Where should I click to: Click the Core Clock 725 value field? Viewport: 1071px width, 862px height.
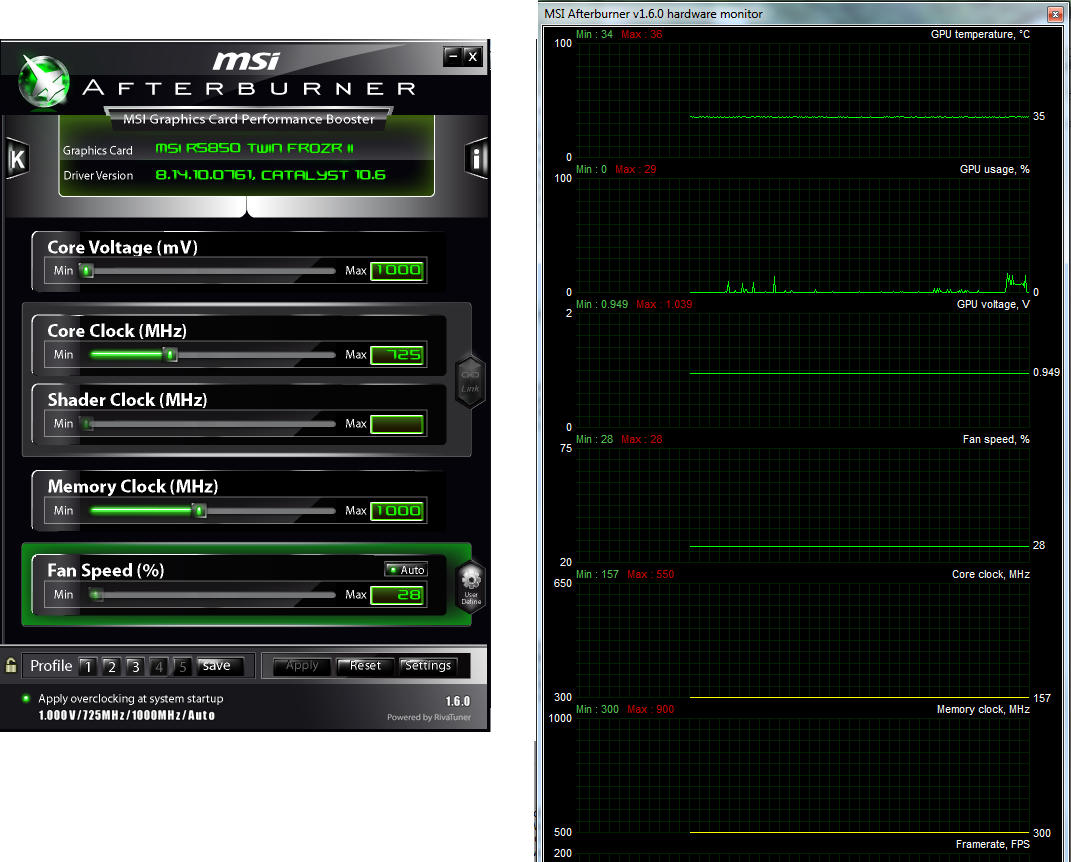click(398, 354)
